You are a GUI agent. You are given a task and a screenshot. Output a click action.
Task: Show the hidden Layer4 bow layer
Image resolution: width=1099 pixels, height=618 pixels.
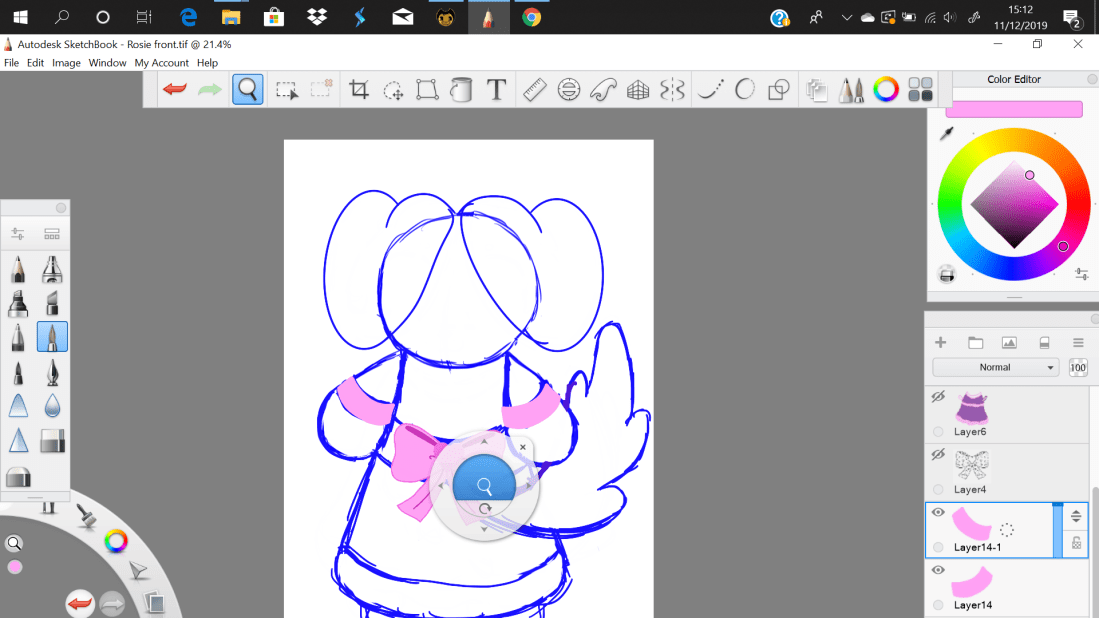(938, 455)
